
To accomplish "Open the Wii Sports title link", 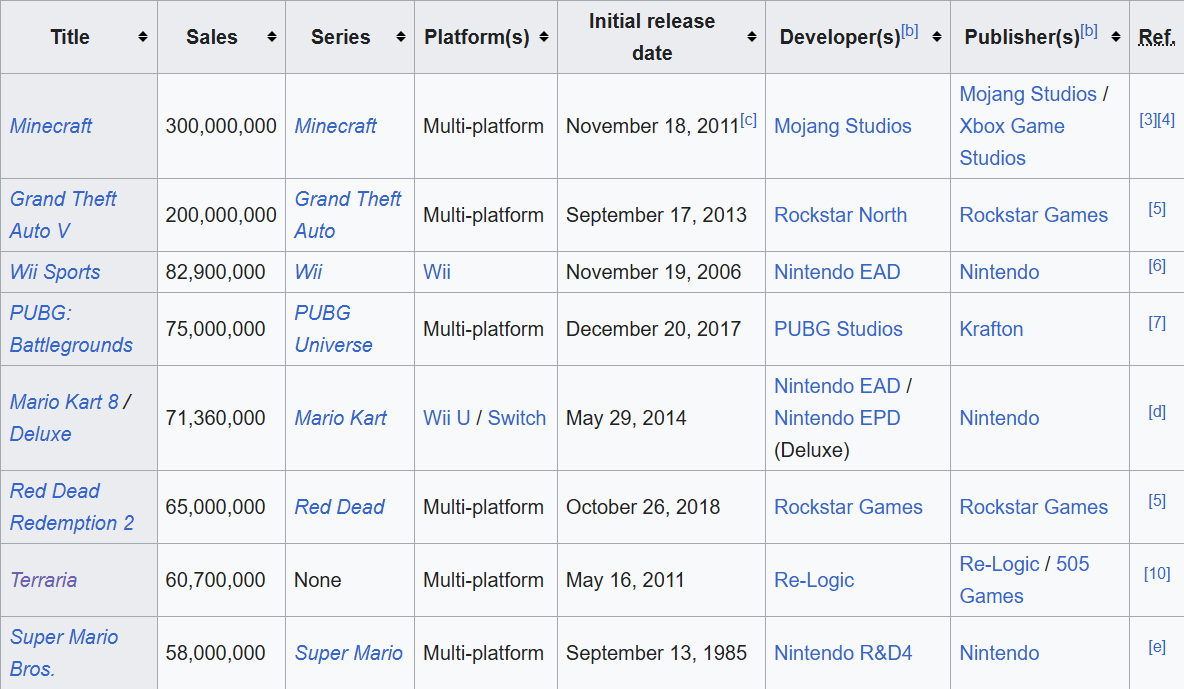I will 55,272.
